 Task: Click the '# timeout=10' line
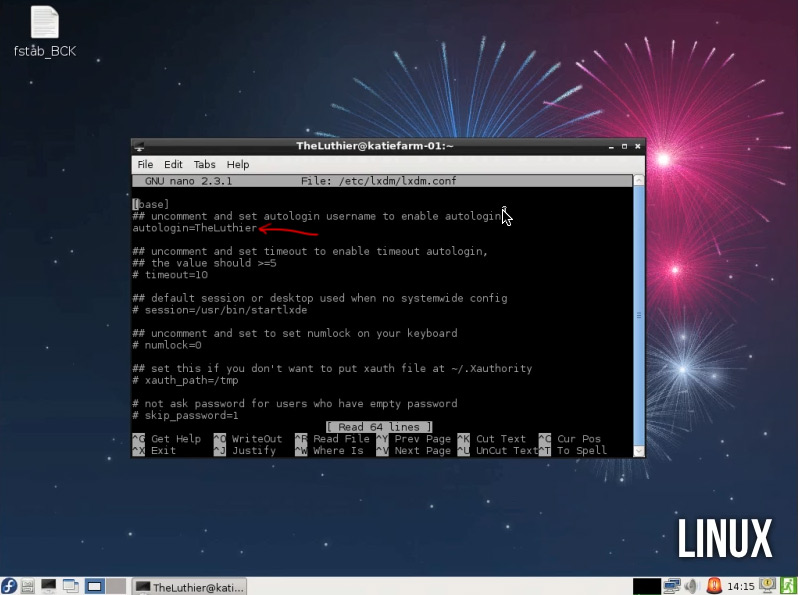tap(170, 275)
